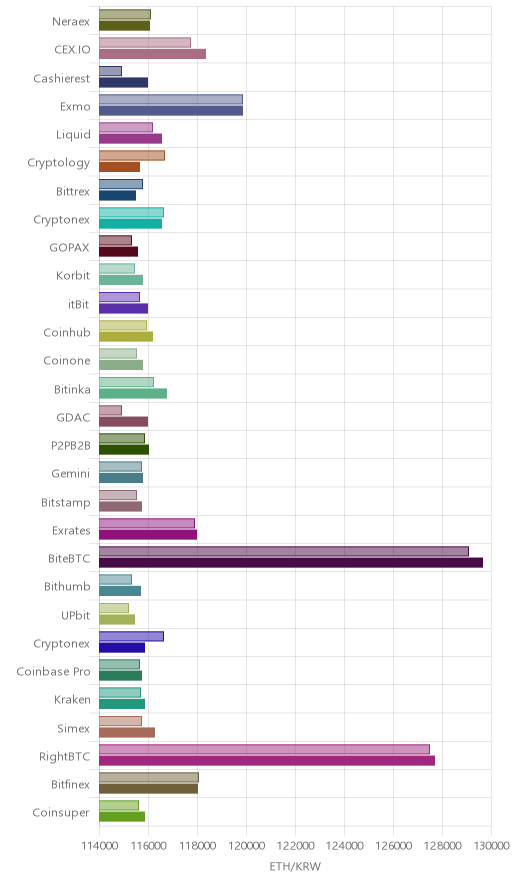This screenshot has height=884, width=512.
Task: Click the BiteBTC dark purple bar
Action: [291, 563]
